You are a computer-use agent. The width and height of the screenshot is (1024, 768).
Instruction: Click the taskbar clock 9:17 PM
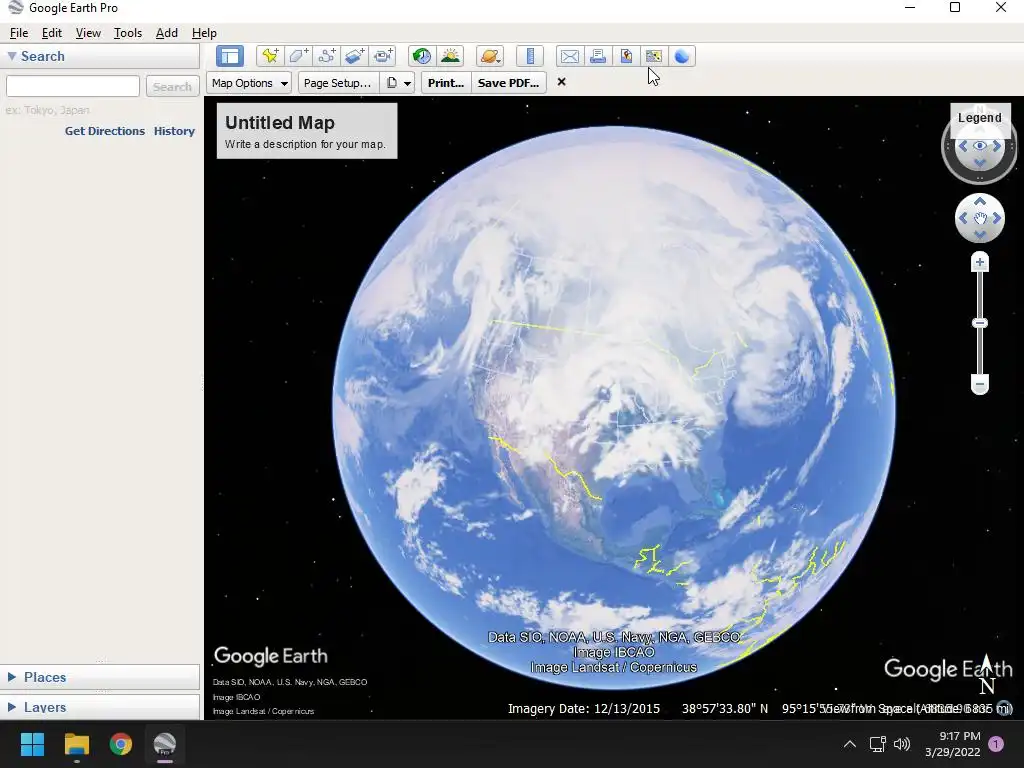953,744
